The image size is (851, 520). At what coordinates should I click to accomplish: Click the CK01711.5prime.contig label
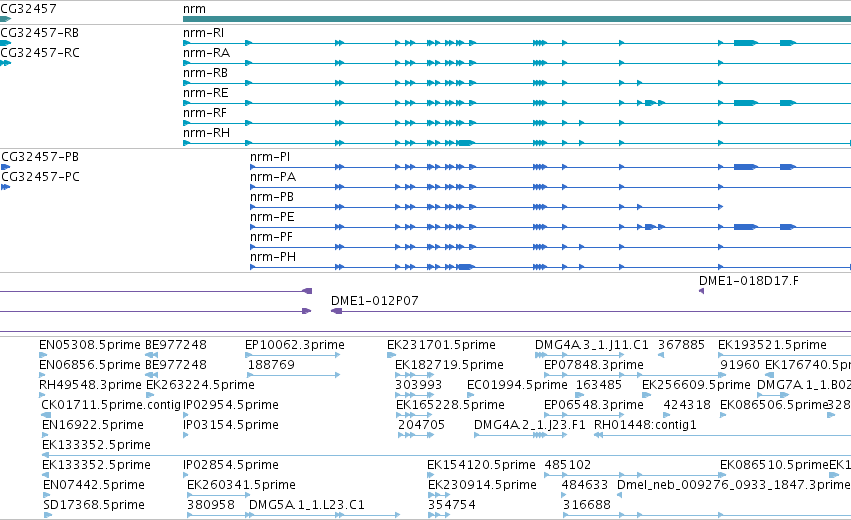[111, 405]
